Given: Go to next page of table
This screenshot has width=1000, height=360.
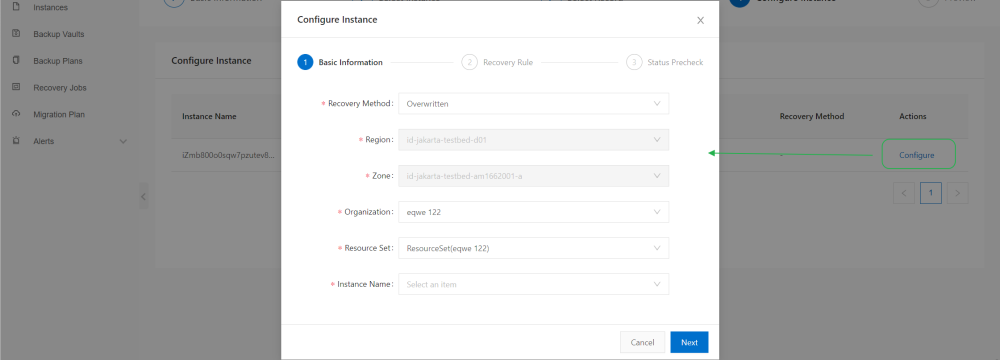Looking at the screenshot, I should [958, 192].
